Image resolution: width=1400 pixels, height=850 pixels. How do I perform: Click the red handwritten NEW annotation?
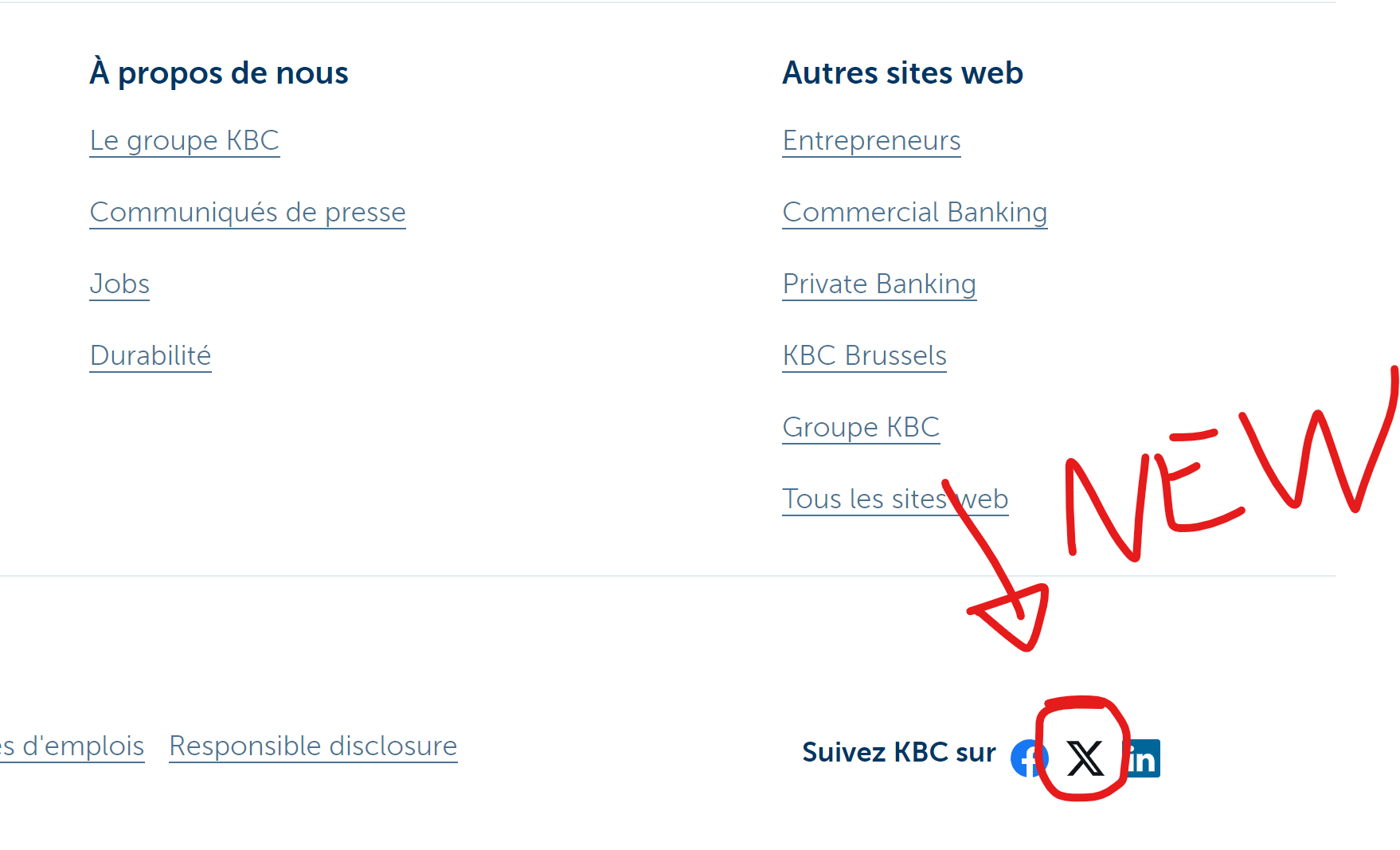tap(1230, 466)
